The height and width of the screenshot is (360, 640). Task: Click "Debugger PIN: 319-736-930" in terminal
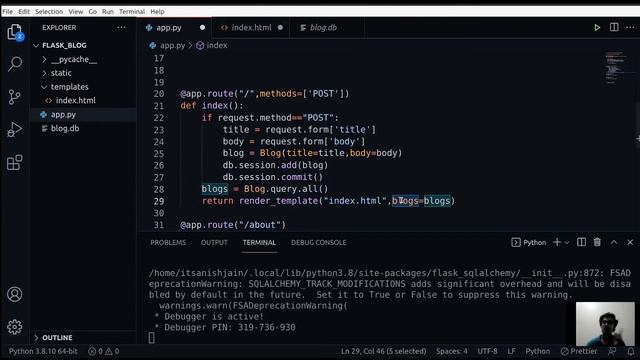click(x=230, y=327)
